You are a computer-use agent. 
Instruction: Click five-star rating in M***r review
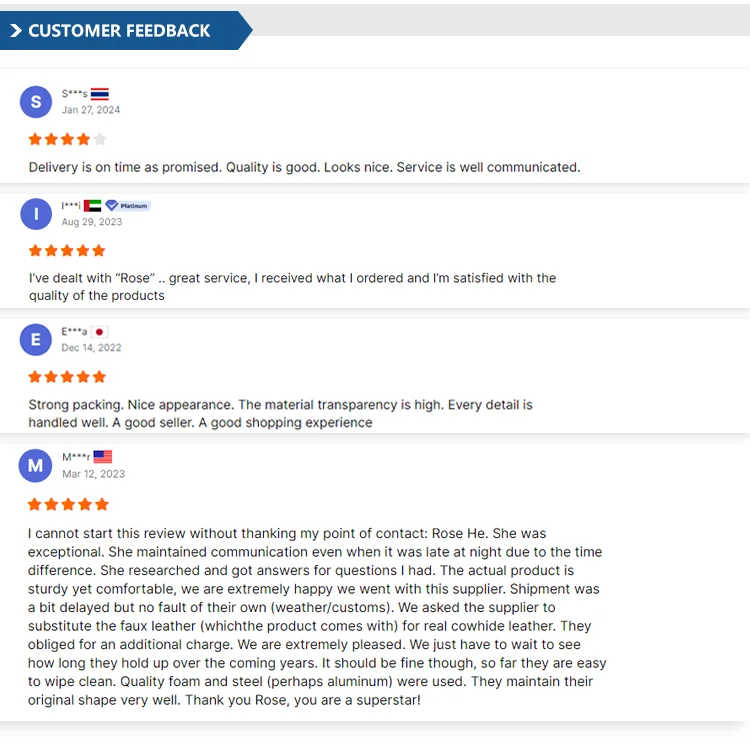pyautogui.click(x=67, y=504)
